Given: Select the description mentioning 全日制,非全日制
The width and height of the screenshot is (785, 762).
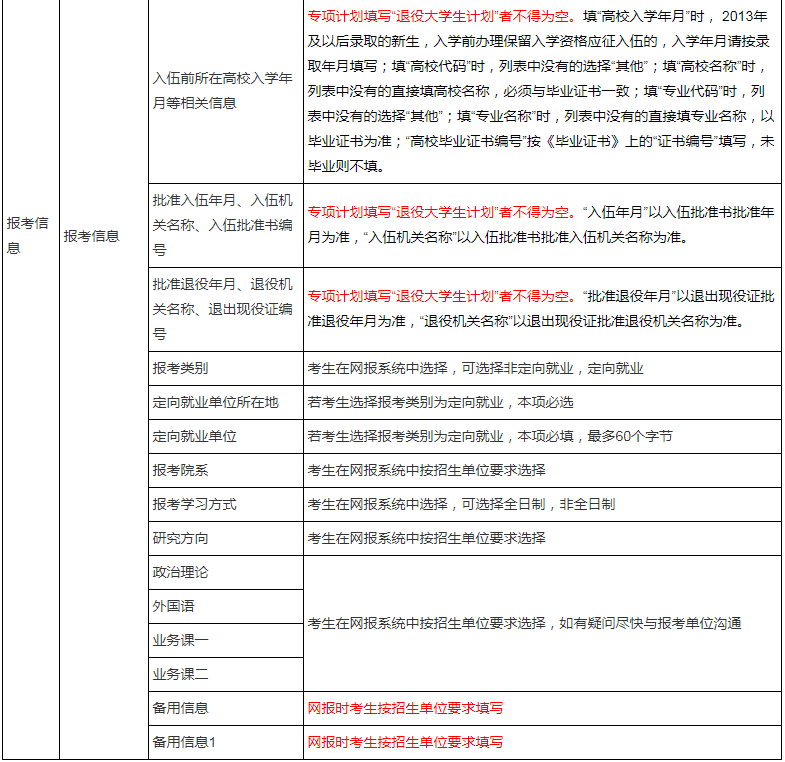Looking at the screenshot, I should [461, 504].
